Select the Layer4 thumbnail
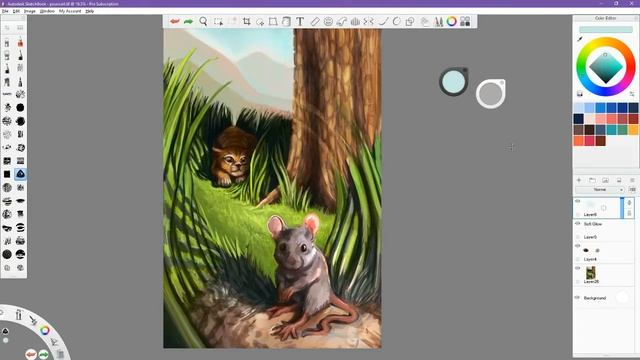Image resolution: width=640 pixels, height=360 pixels. tap(591, 250)
